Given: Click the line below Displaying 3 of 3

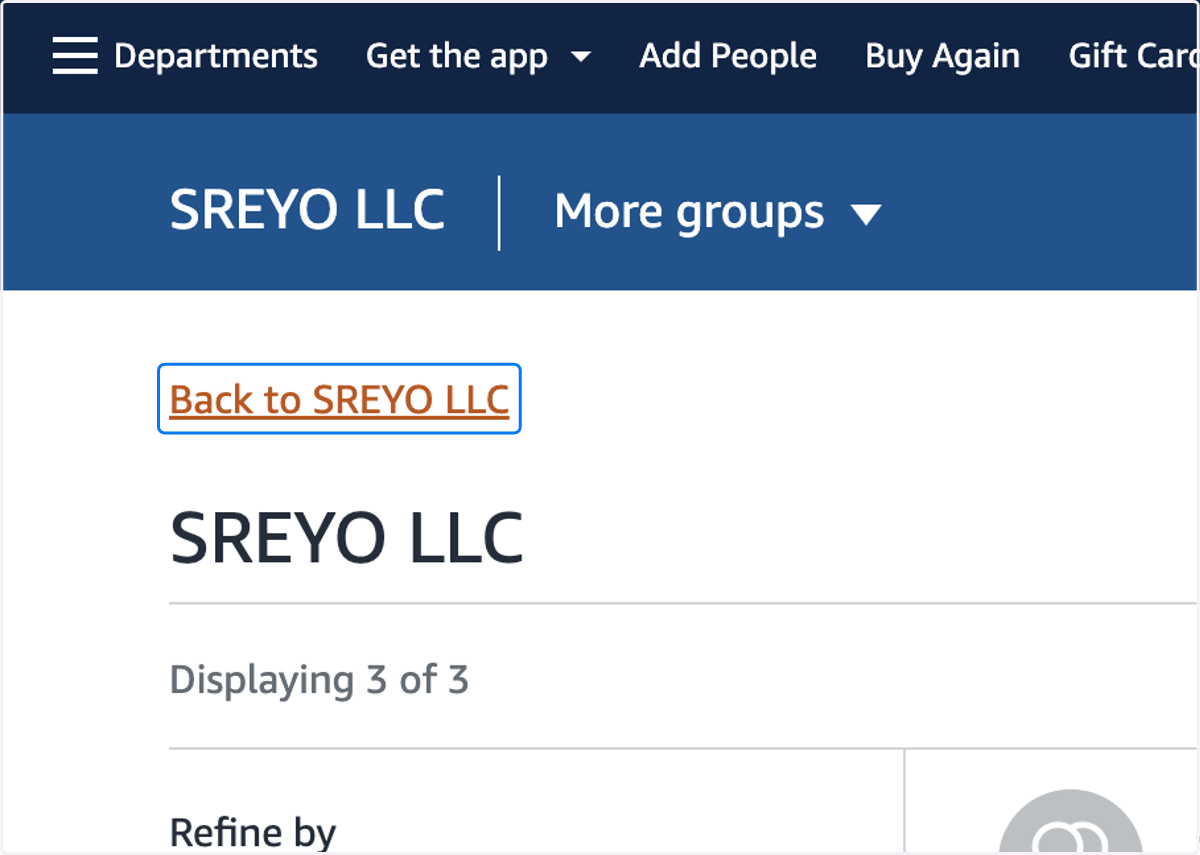Looking at the screenshot, I should [684, 748].
